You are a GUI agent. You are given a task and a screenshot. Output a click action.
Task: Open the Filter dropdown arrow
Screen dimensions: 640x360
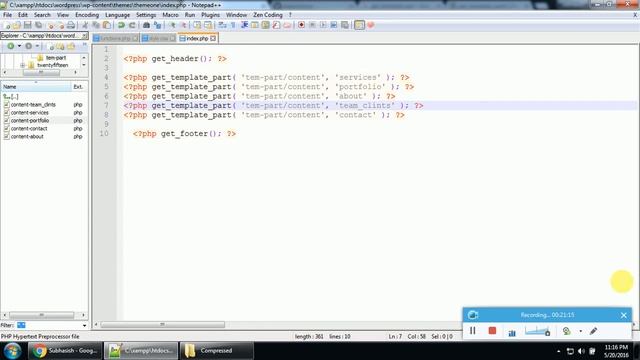tap(84, 325)
